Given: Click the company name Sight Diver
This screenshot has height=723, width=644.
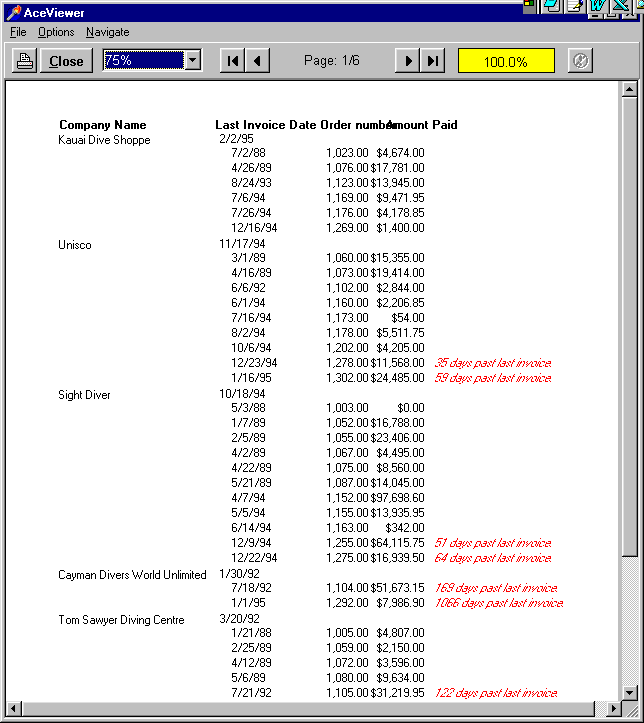Looking at the screenshot, I should [x=84, y=395].
